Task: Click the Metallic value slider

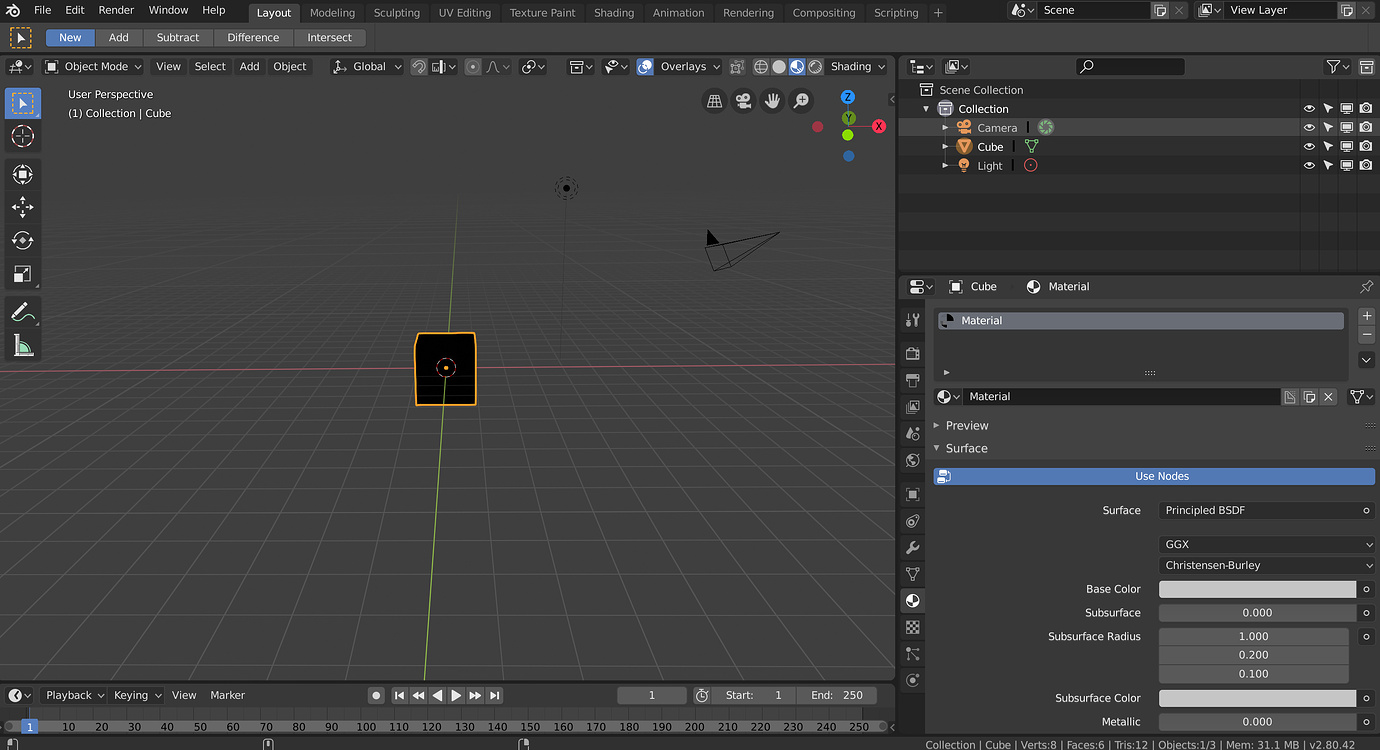Action: coord(1258,722)
